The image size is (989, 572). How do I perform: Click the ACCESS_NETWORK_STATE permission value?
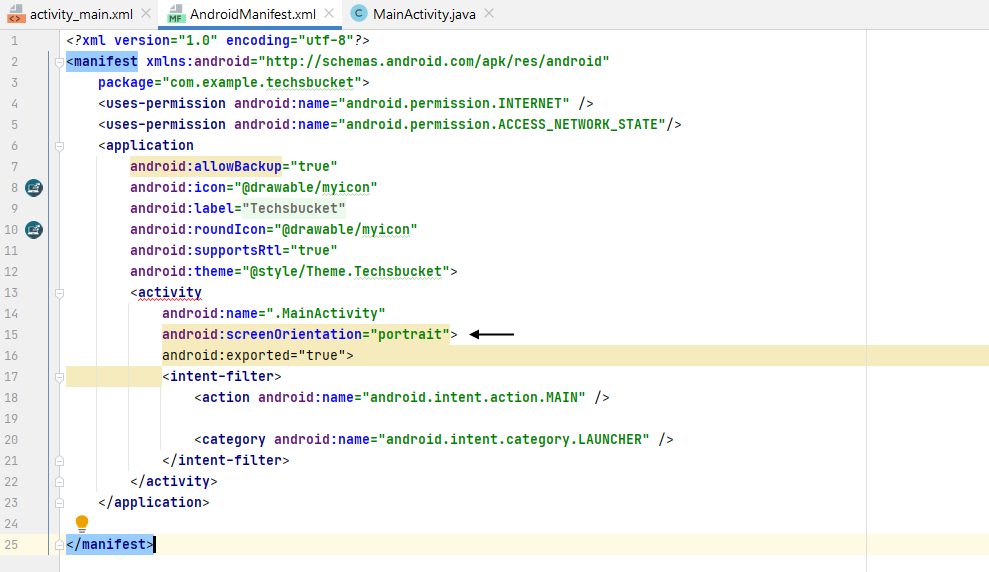503,124
